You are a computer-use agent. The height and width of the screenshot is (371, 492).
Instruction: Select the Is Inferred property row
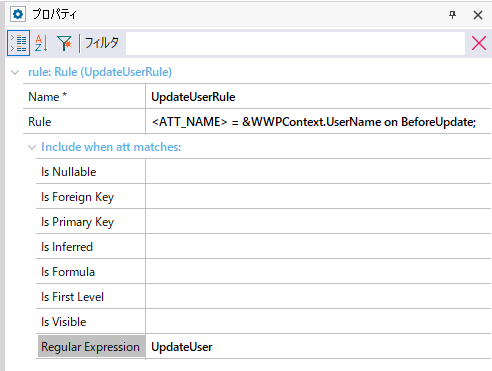[263, 246]
